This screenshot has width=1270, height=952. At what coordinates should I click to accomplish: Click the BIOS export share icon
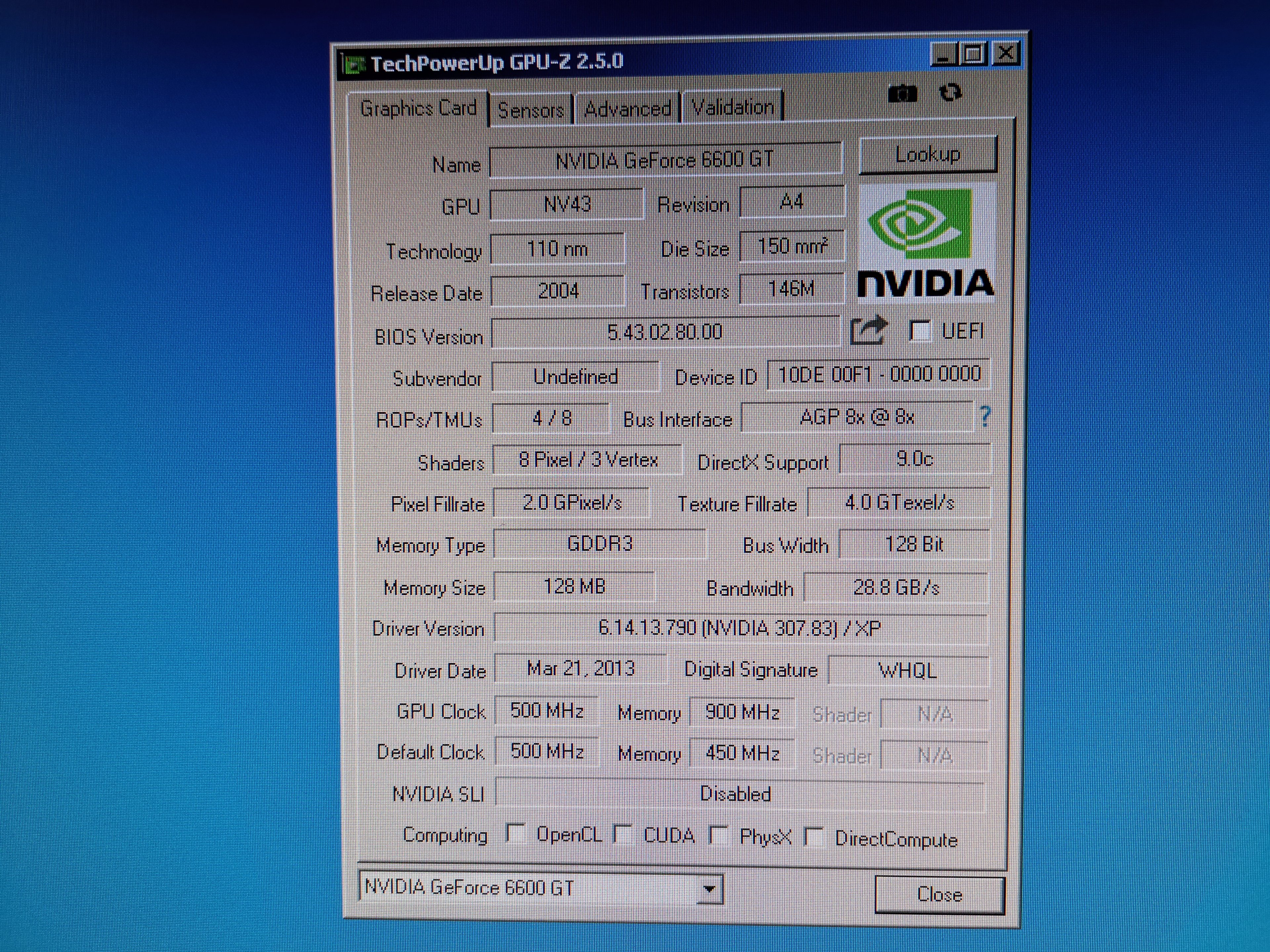869,331
